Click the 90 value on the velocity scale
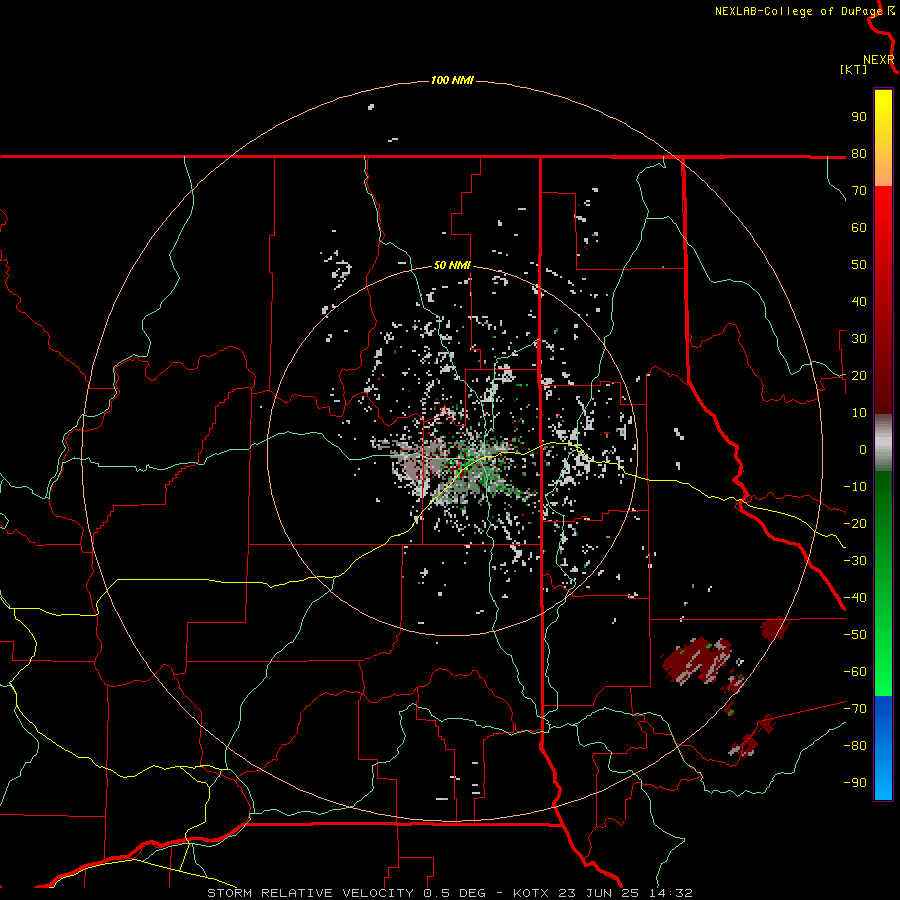The height and width of the screenshot is (900, 900). point(859,117)
